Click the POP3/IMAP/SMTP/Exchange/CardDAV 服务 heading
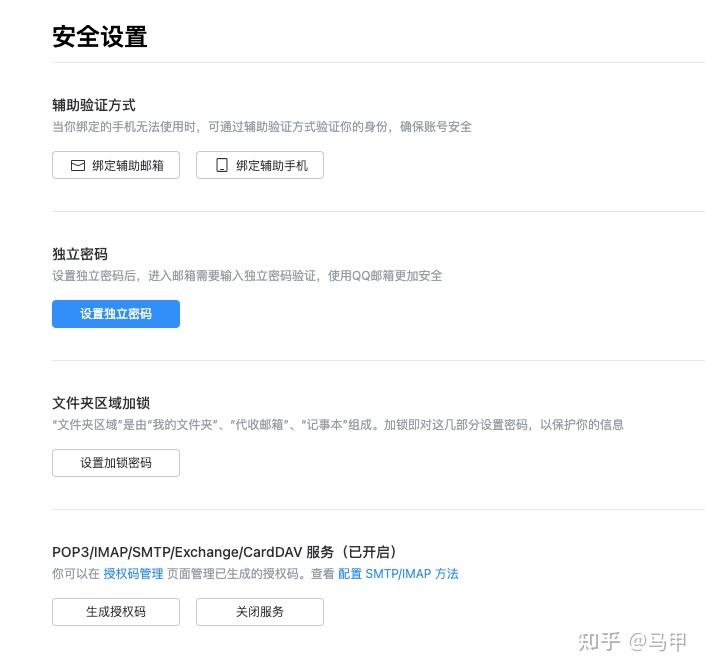 193,552
